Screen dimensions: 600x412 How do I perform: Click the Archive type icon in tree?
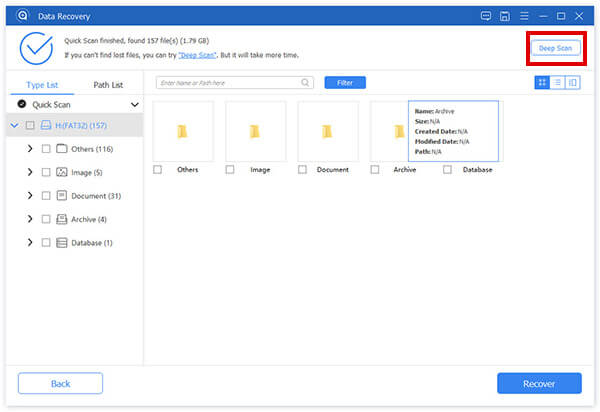[x=62, y=219]
